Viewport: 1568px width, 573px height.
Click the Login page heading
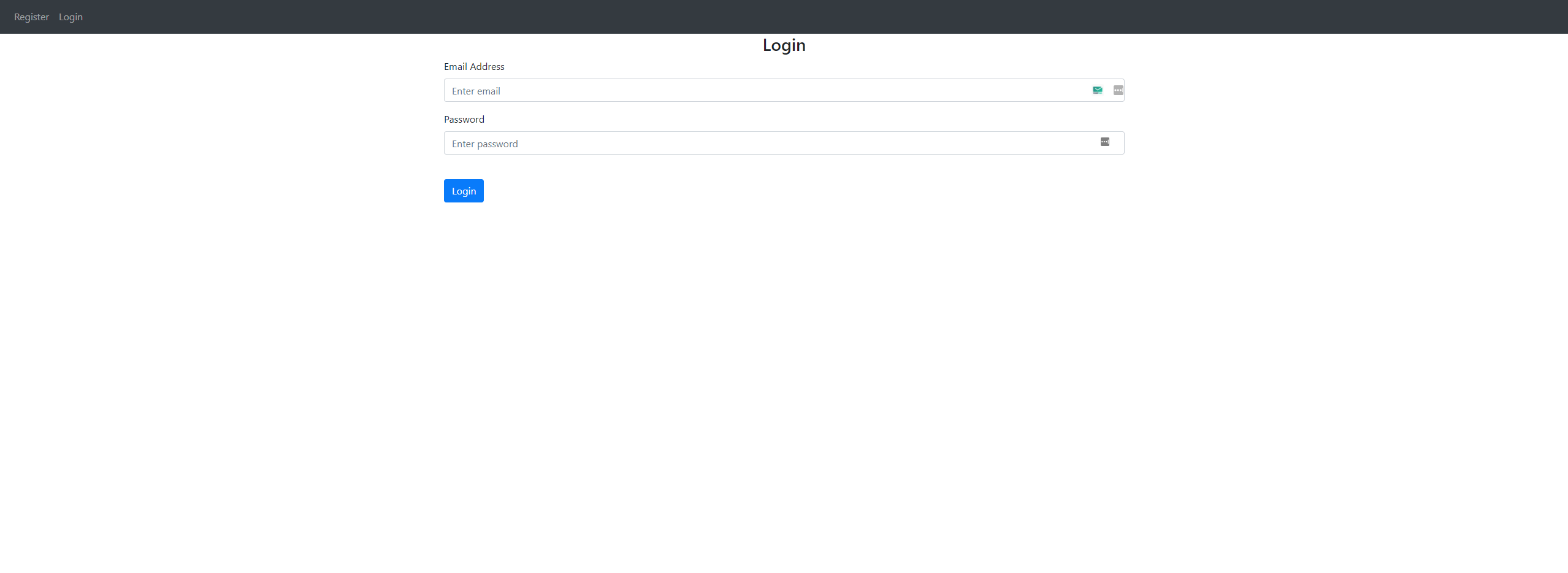coord(784,45)
